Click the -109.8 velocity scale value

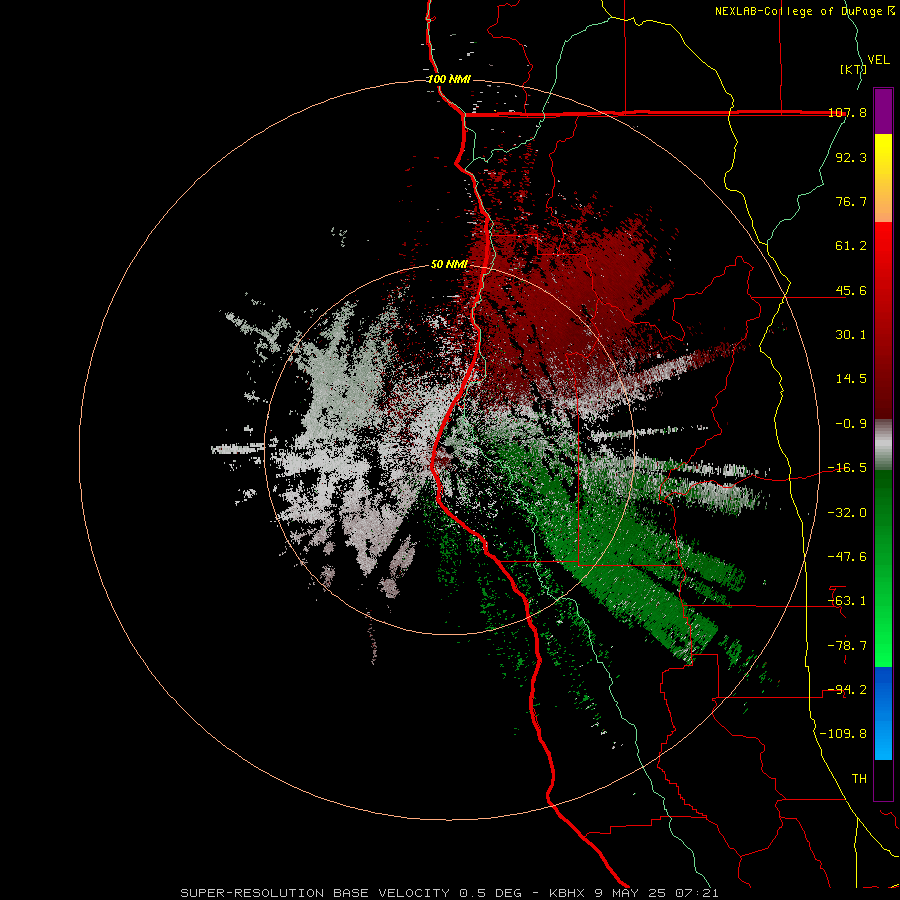click(843, 734)
